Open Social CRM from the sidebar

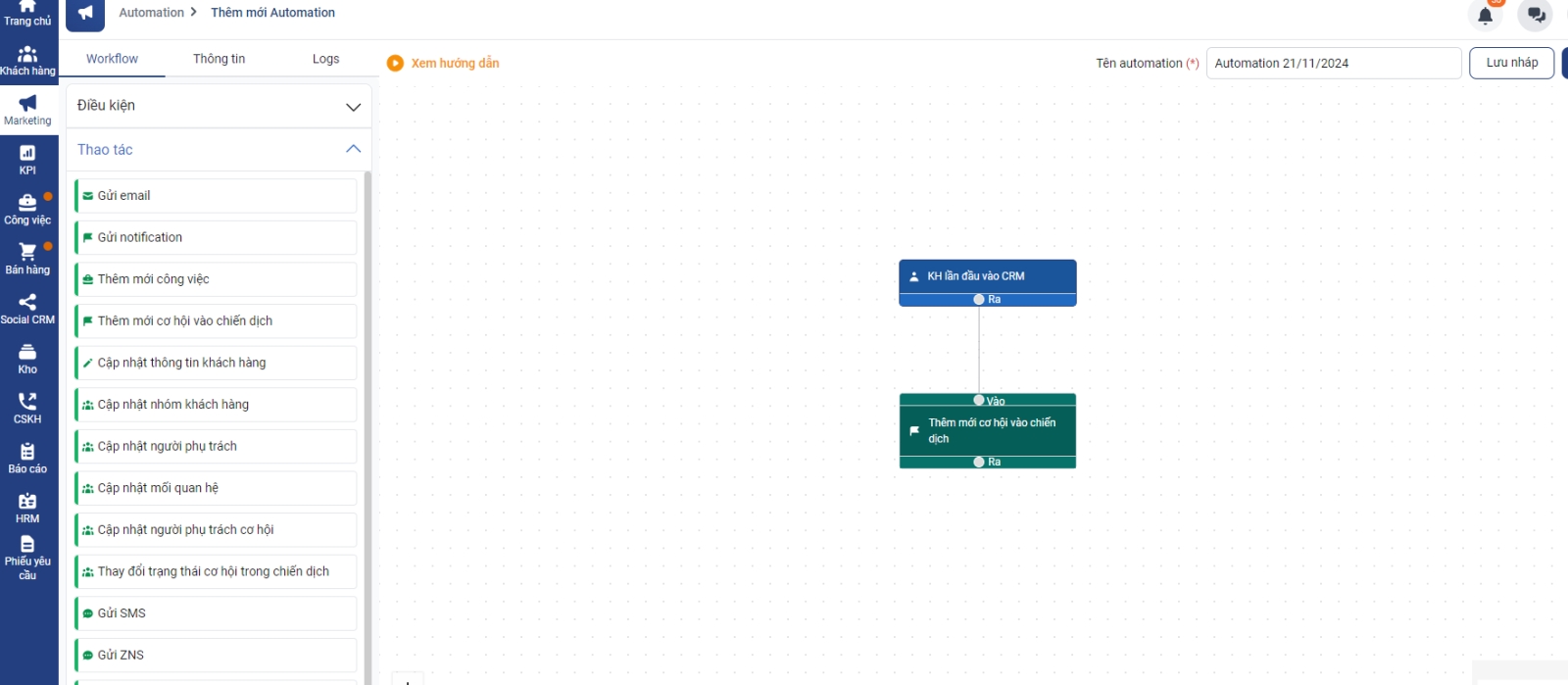(27, 309)
